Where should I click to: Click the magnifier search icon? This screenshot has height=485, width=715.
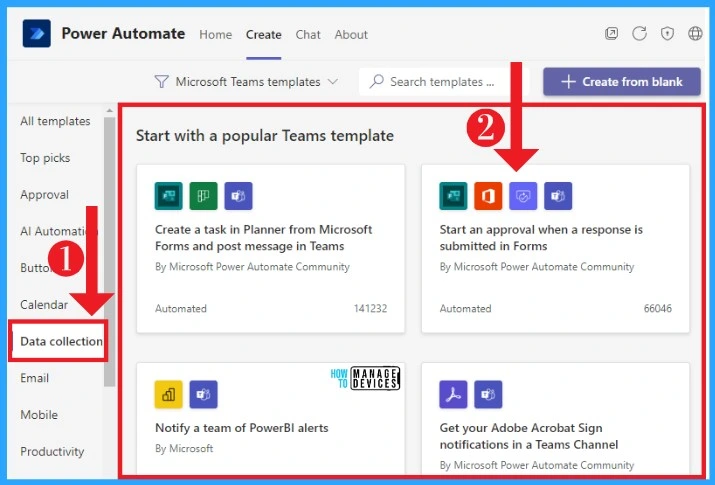point(377,81)
